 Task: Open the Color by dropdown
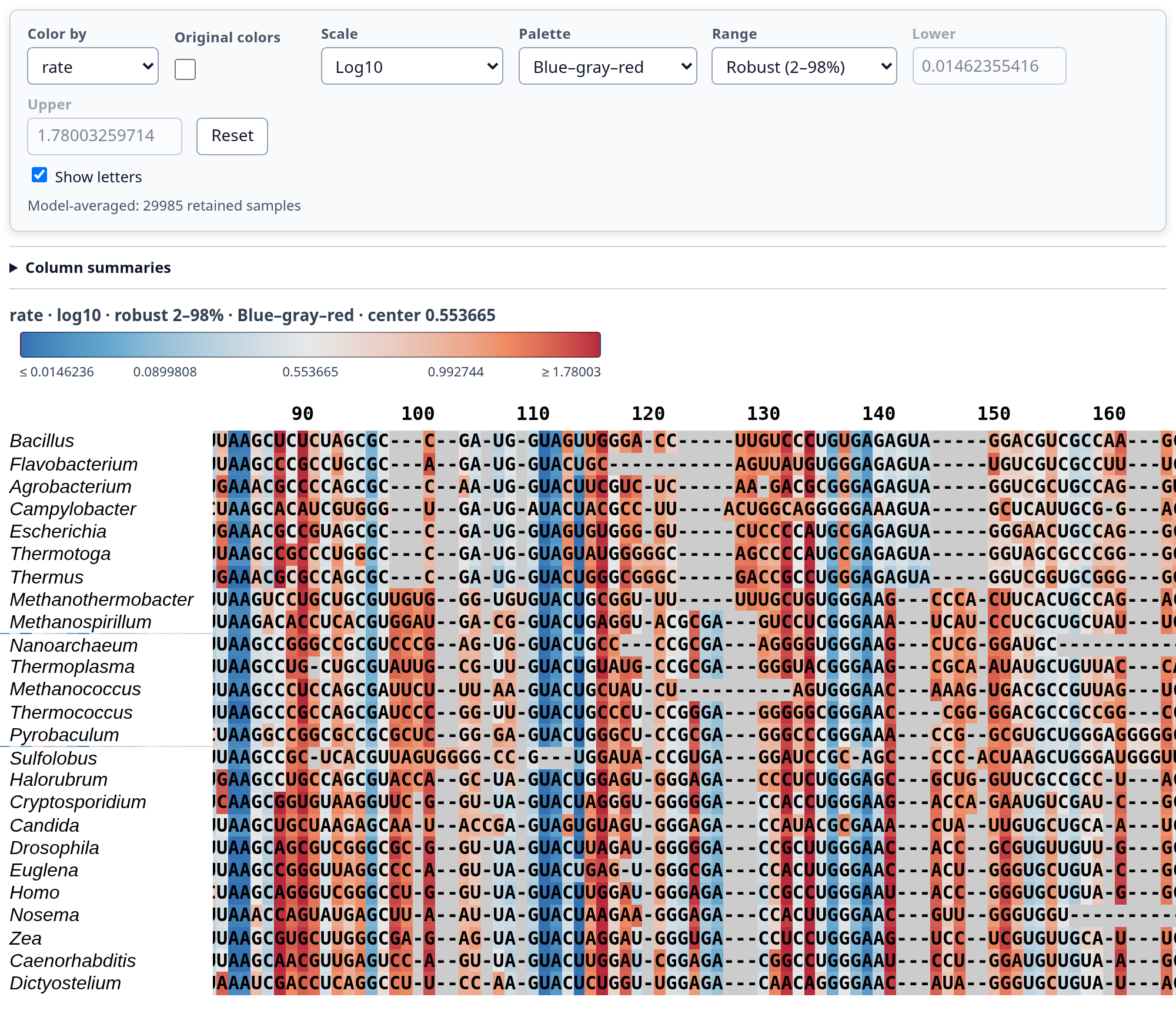(93, 66)
